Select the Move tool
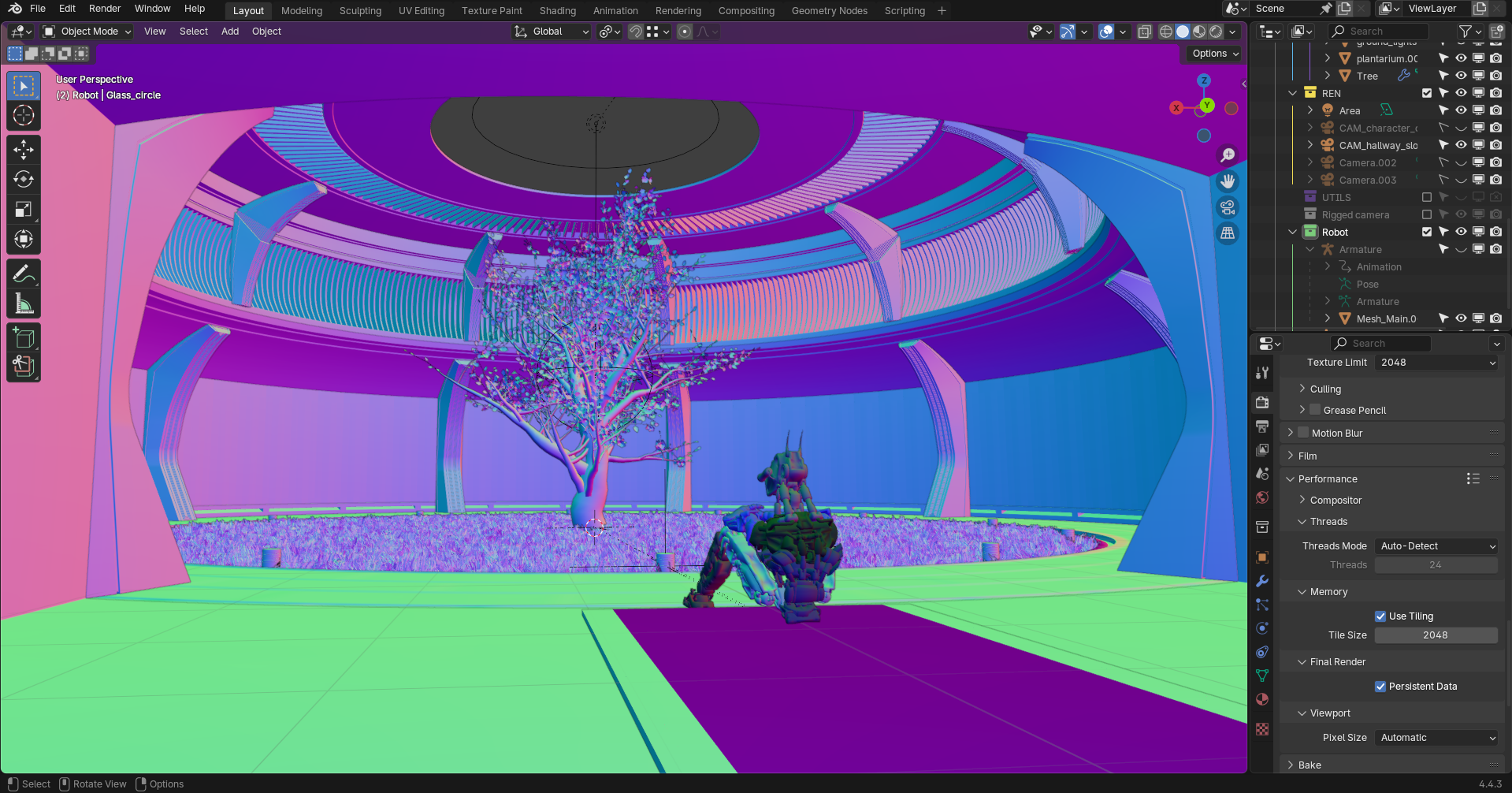 coord(24,149)
